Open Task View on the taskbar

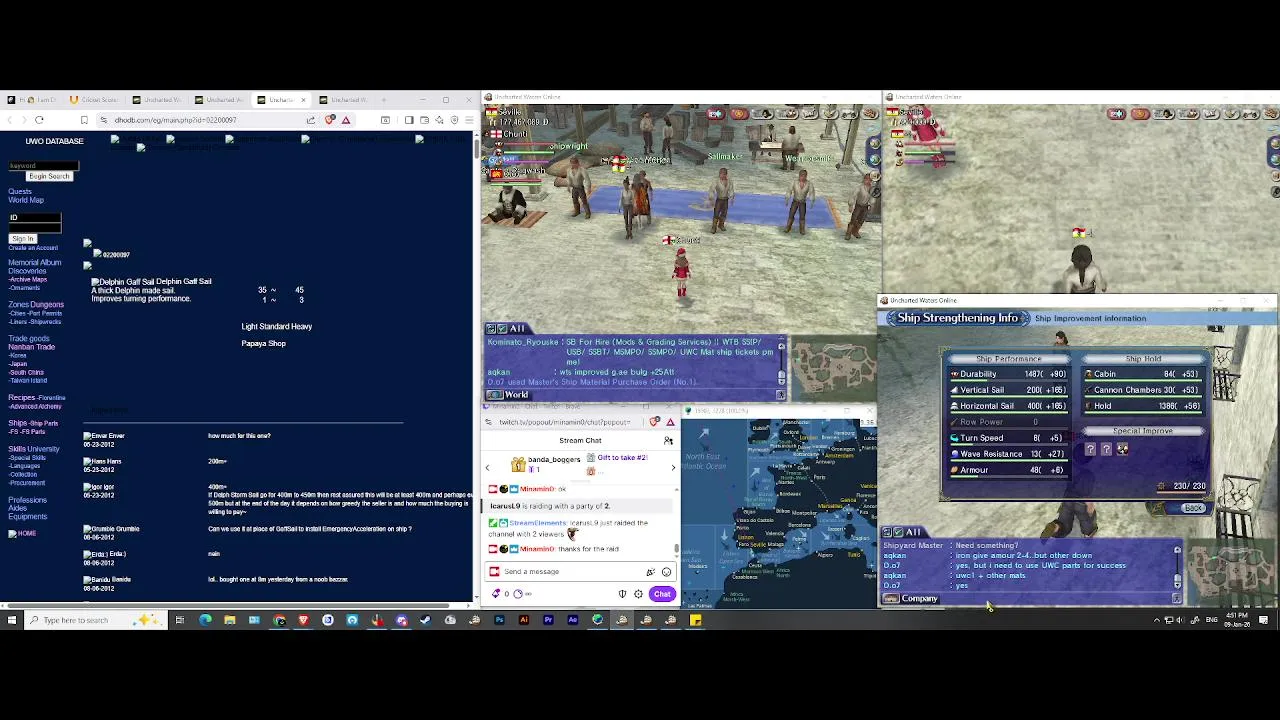point(180,620)
